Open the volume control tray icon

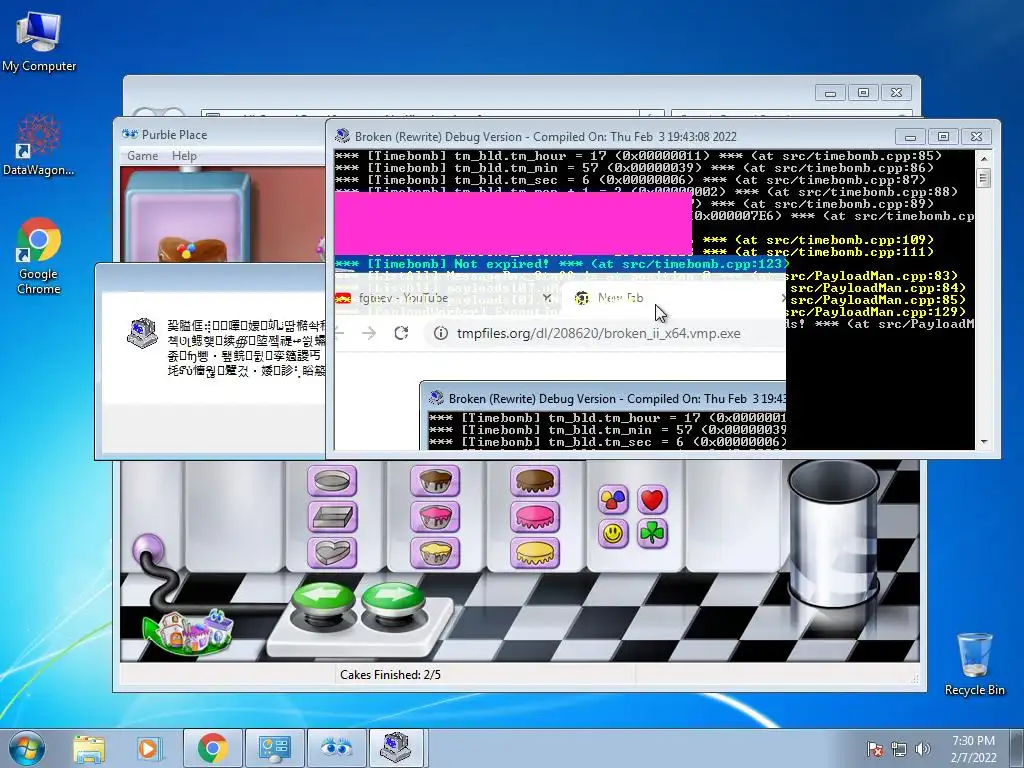tap(922, 749)
